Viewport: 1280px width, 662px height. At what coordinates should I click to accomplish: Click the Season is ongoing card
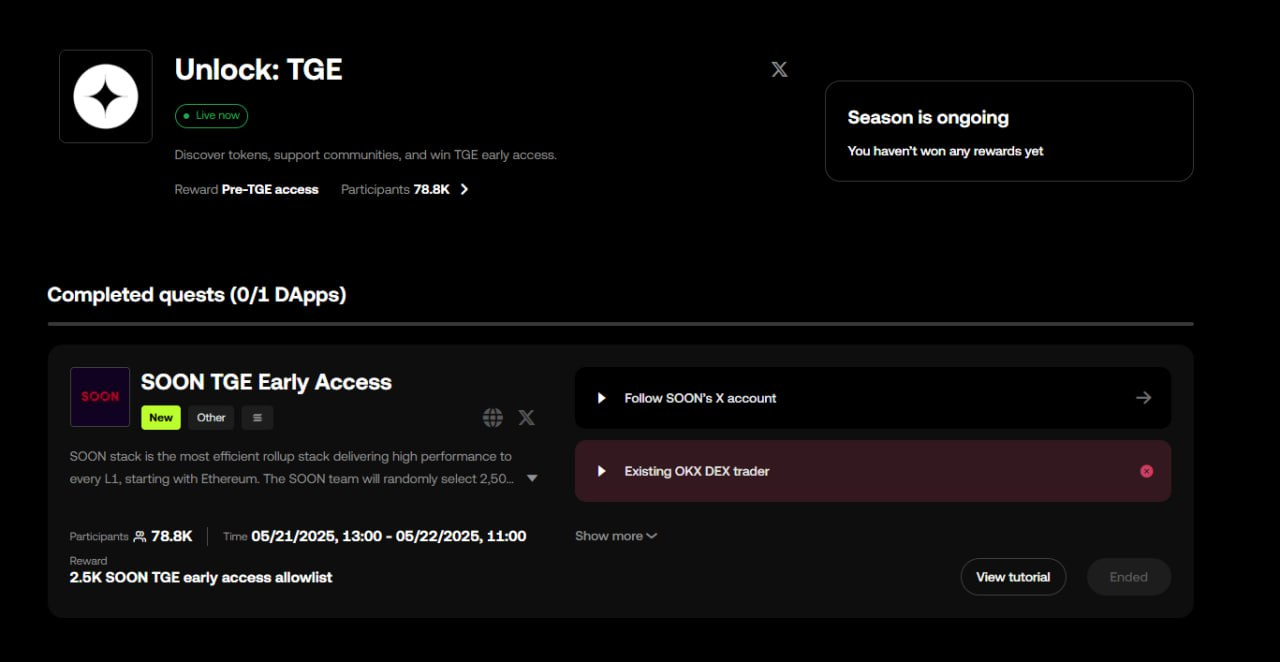[1009, 131]
